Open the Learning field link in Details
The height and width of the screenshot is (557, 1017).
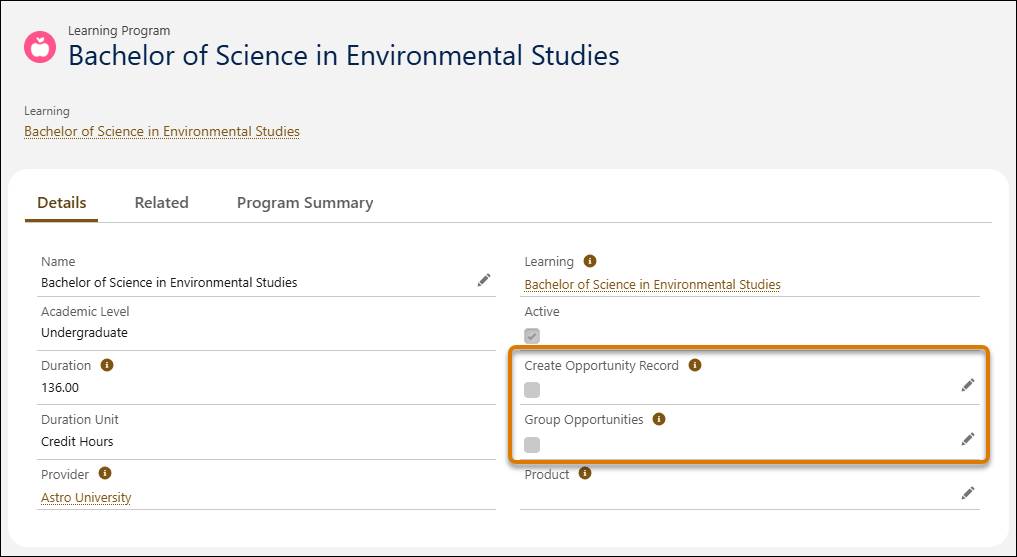pyautogui.click(x=652, y=284)
